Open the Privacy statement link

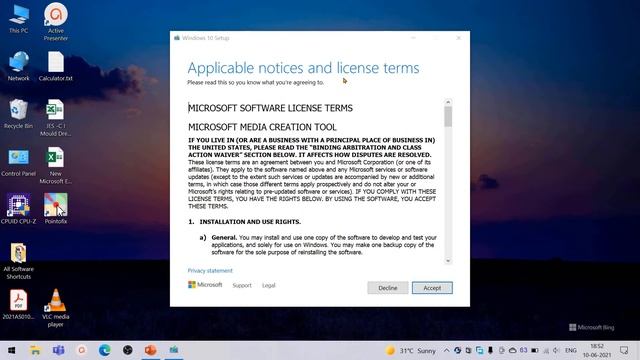(210, 271)
